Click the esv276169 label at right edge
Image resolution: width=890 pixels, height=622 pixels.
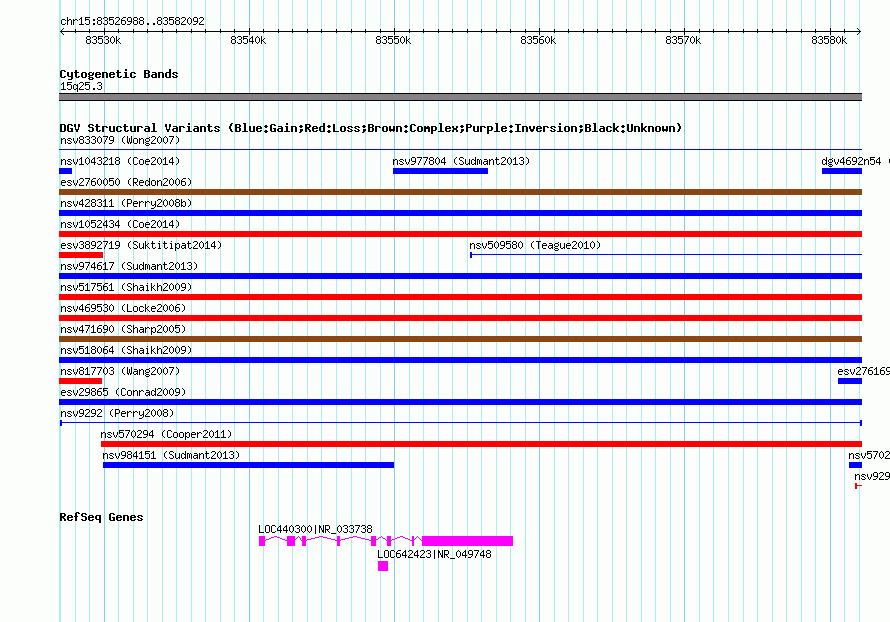tap(863, 371)
